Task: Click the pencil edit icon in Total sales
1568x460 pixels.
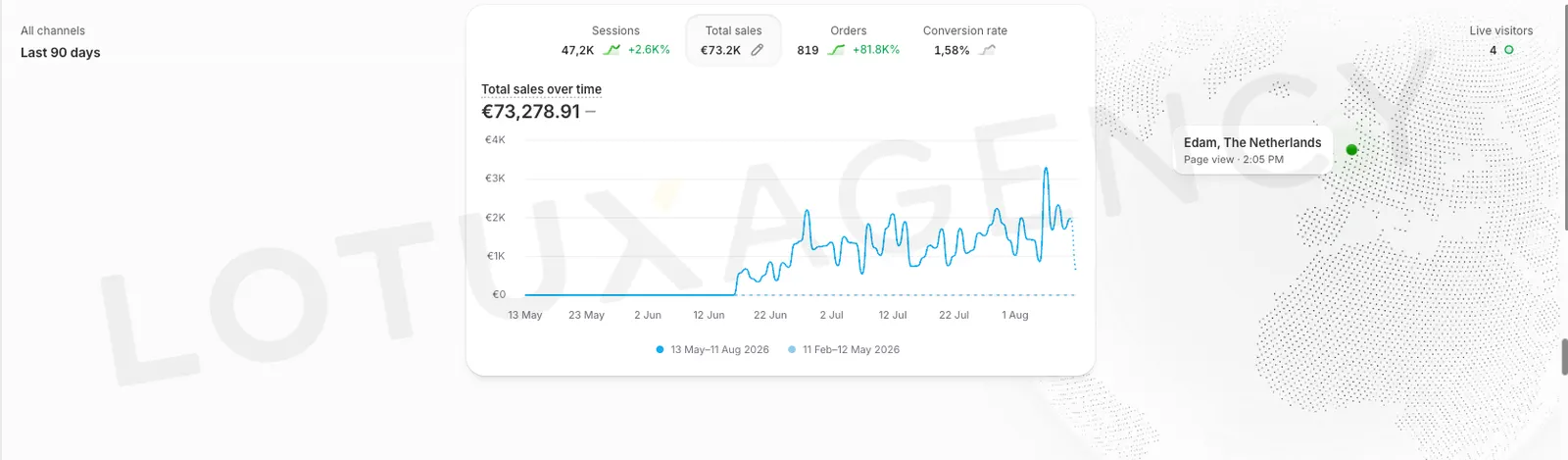Action: coord(758,50)
